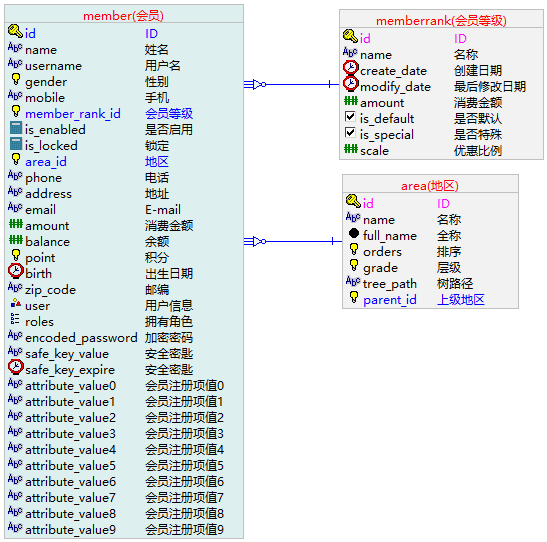Select the memberrank(会员等级) table title

(441, 21)
